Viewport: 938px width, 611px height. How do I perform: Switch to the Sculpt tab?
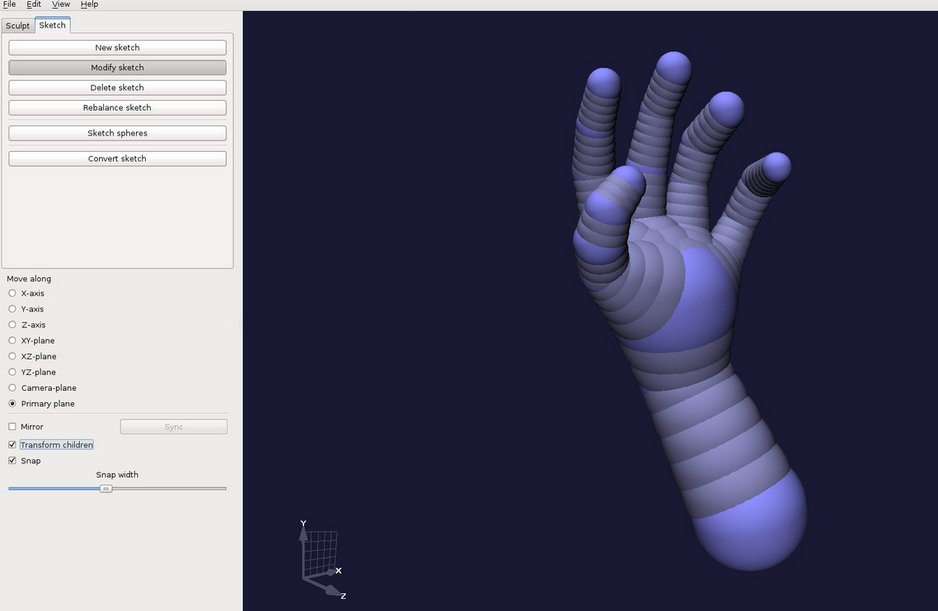18,26
